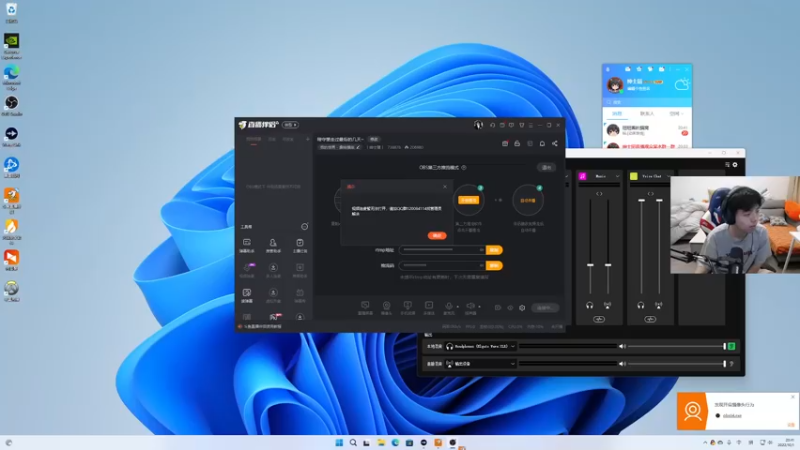Click QQ profile avatar
Viewport: 800px width, 450px height.
point(615,85)
